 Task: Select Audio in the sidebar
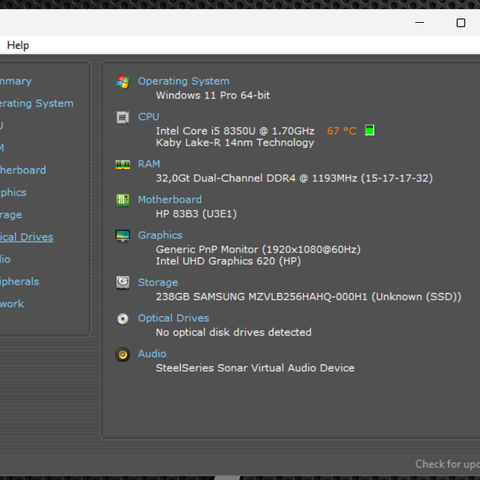point(5,259)
